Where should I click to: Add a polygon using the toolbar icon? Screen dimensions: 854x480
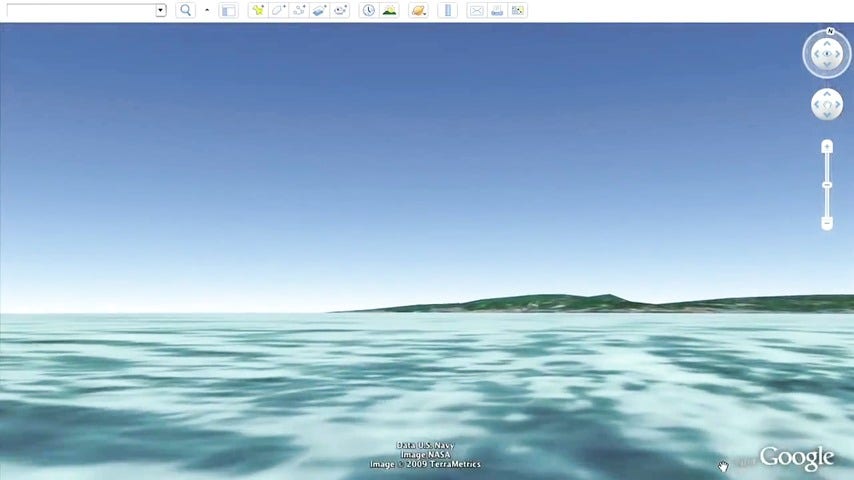[x=278, y=10]
